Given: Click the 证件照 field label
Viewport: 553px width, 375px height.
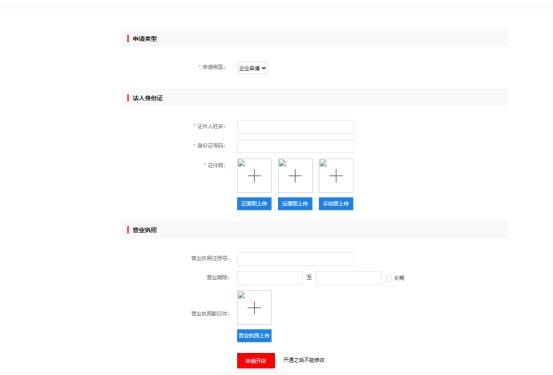Looking at the screenshot, I should (x=215, y=165).
